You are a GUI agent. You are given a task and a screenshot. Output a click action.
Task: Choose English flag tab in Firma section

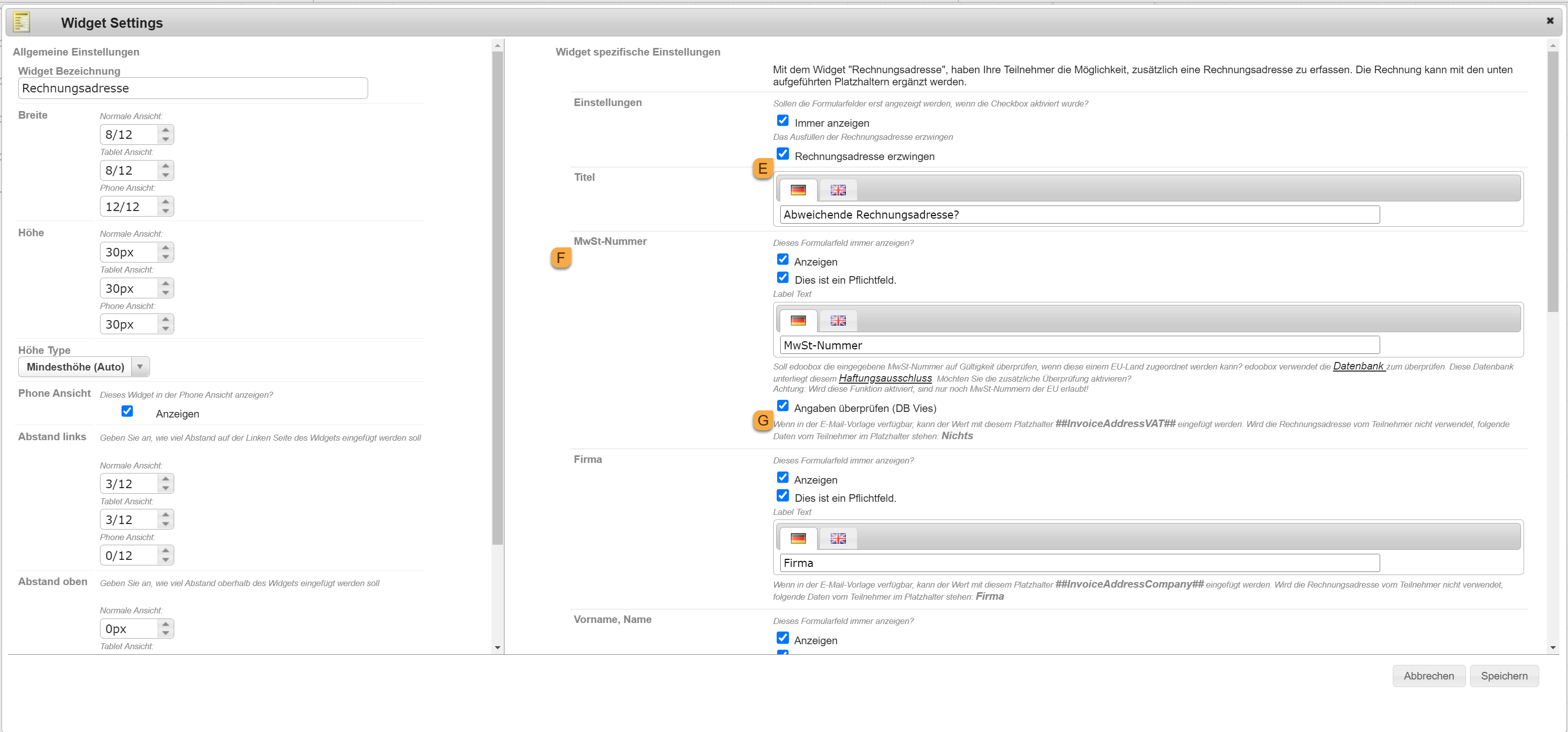pos(838,539)
